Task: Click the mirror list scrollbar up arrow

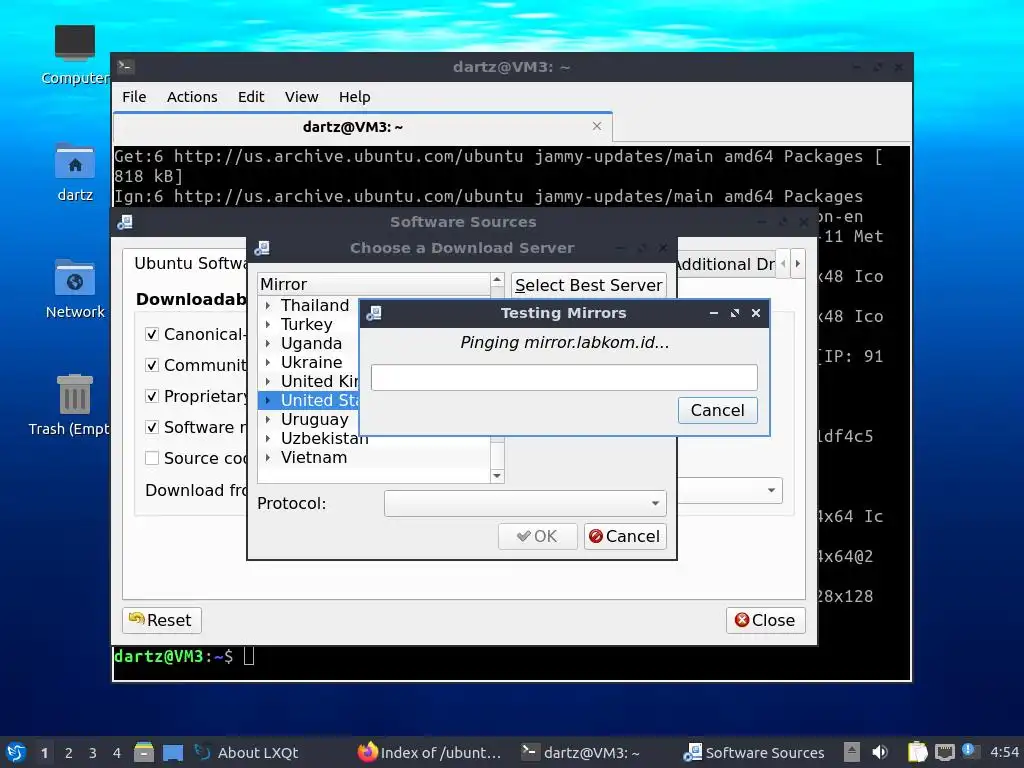Action: pos(497,280)
